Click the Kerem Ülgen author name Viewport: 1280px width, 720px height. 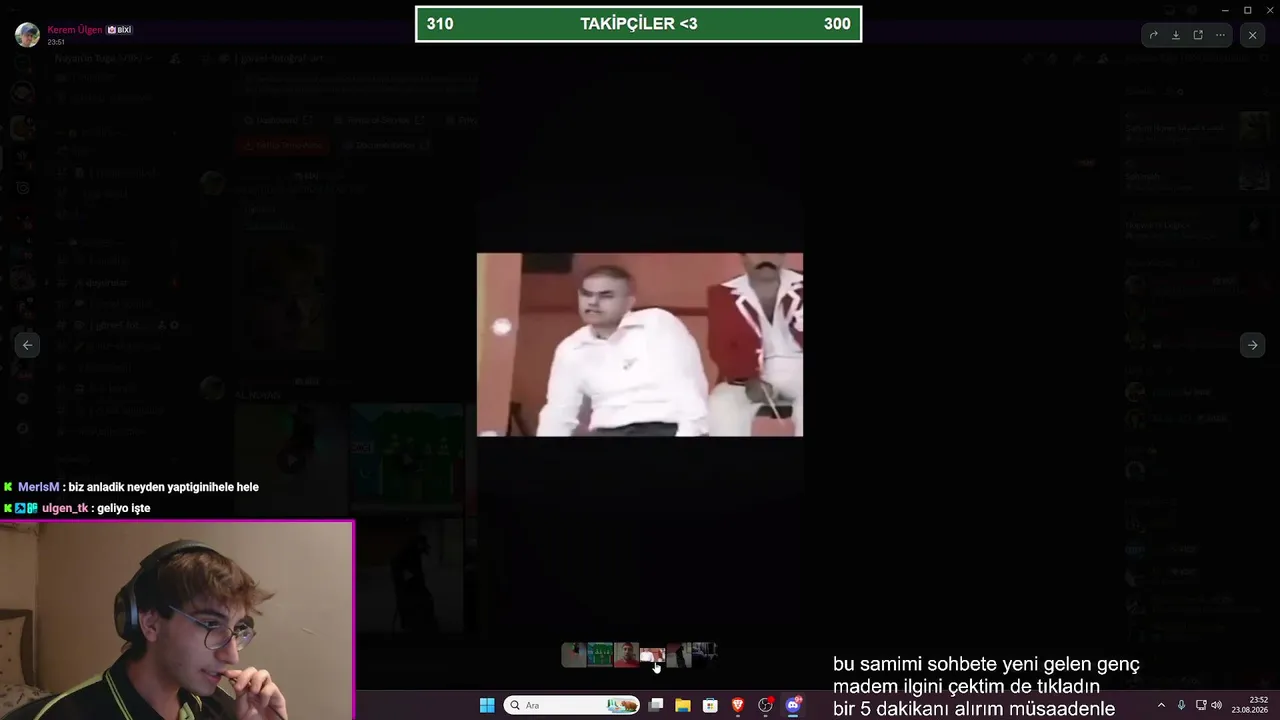75,30
